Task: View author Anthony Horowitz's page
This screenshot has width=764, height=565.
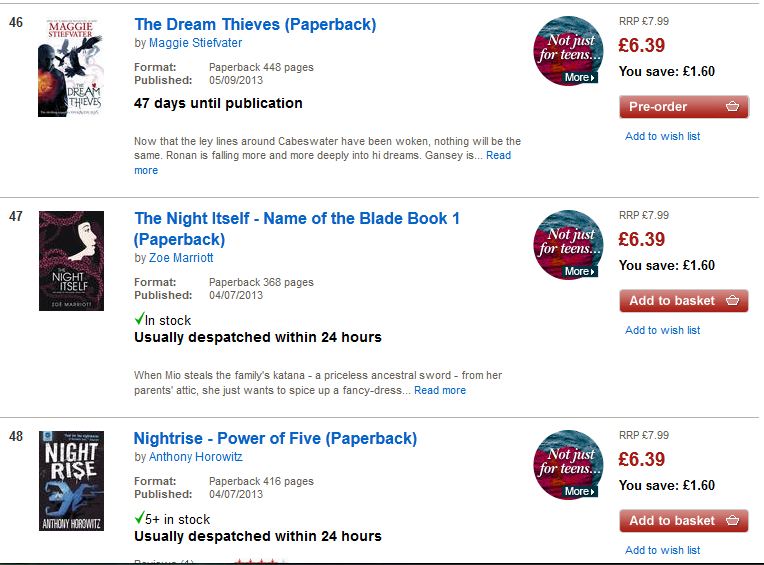Action: [x=196, y=457]
